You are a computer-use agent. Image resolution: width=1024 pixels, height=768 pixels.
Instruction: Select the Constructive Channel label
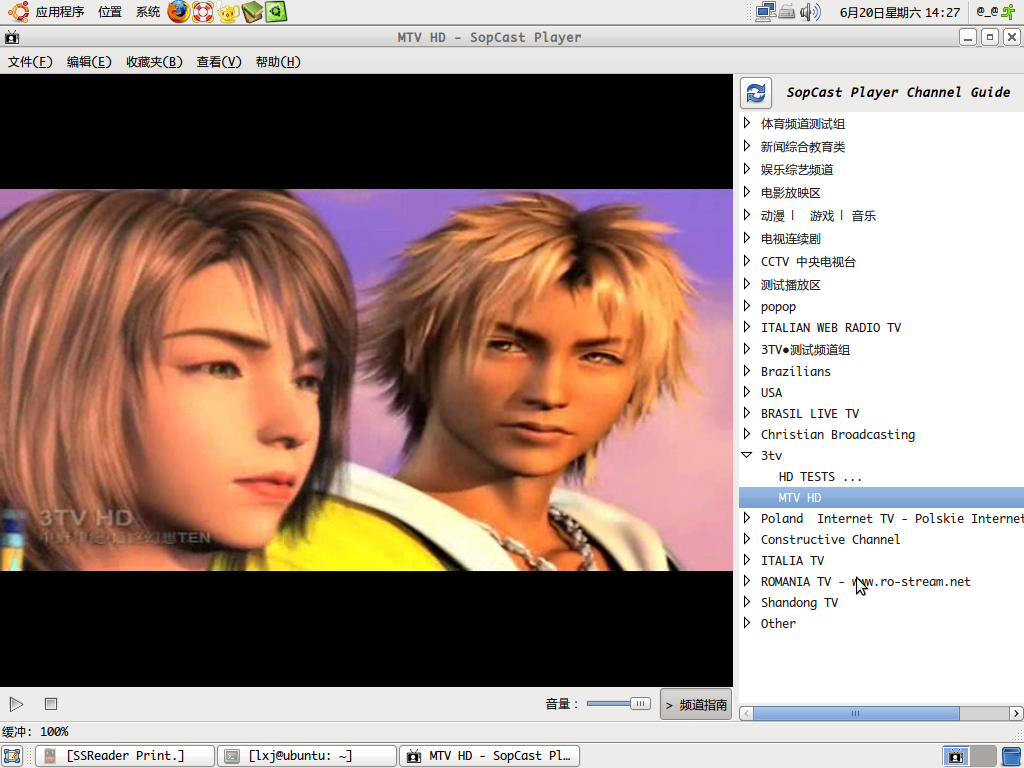click(830, 539)
